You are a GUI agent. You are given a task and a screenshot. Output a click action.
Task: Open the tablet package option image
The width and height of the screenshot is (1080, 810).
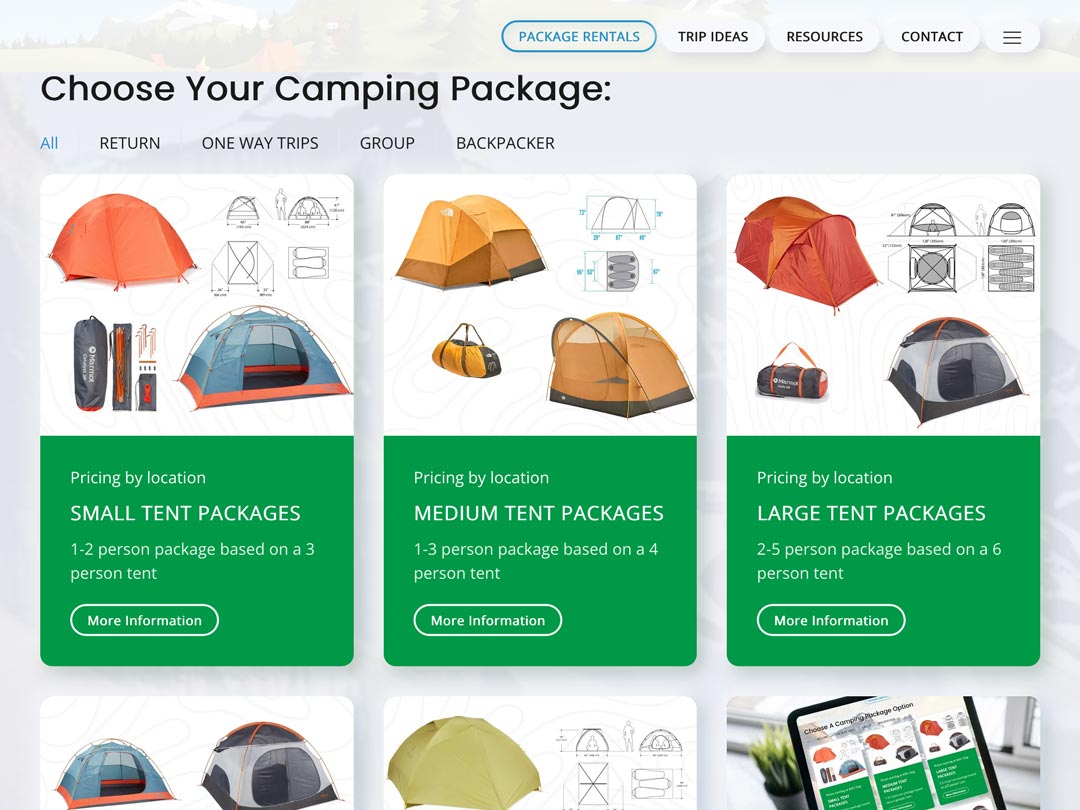pyautogui.click(x=883, y=753)
